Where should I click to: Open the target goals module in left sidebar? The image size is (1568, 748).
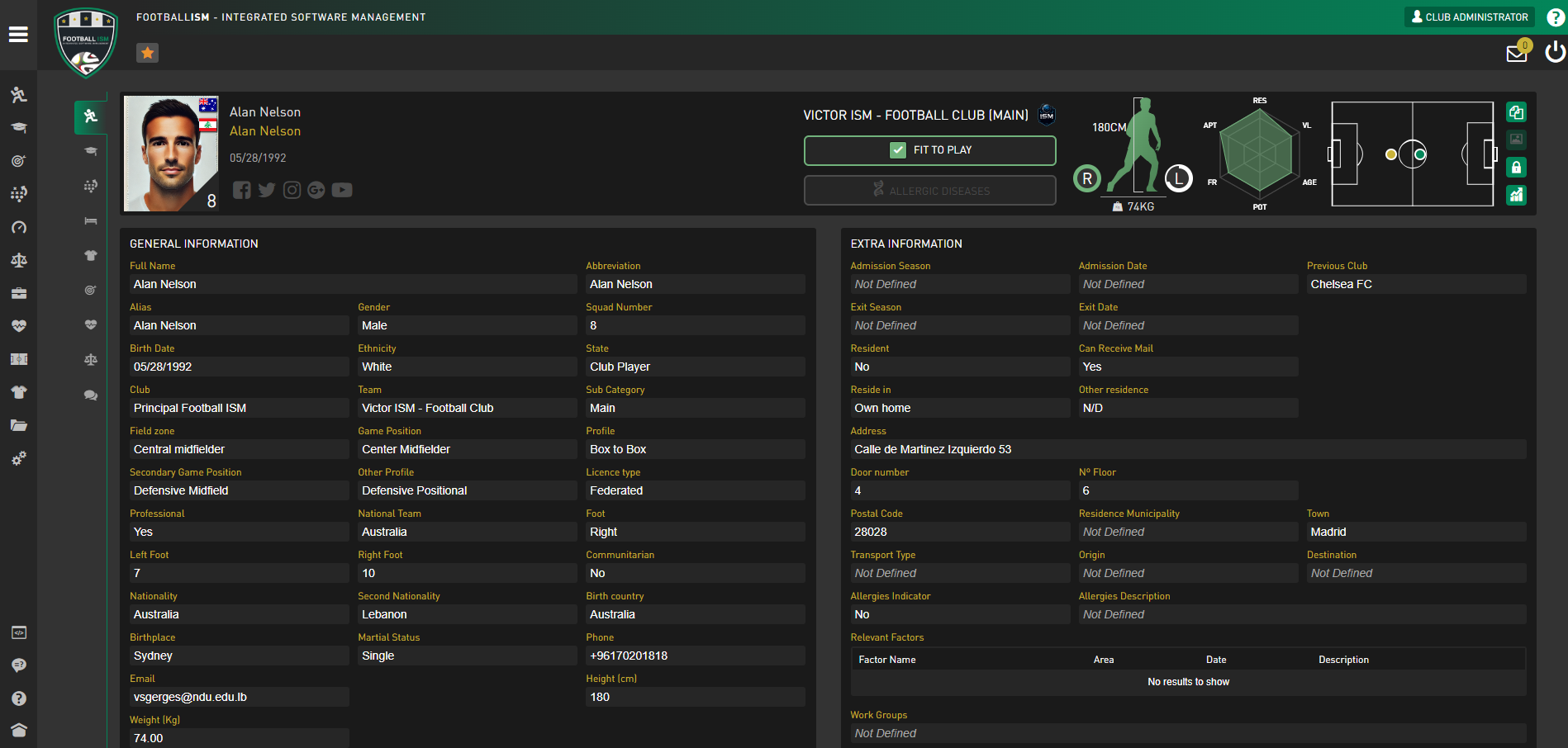(x=18, y=161)
